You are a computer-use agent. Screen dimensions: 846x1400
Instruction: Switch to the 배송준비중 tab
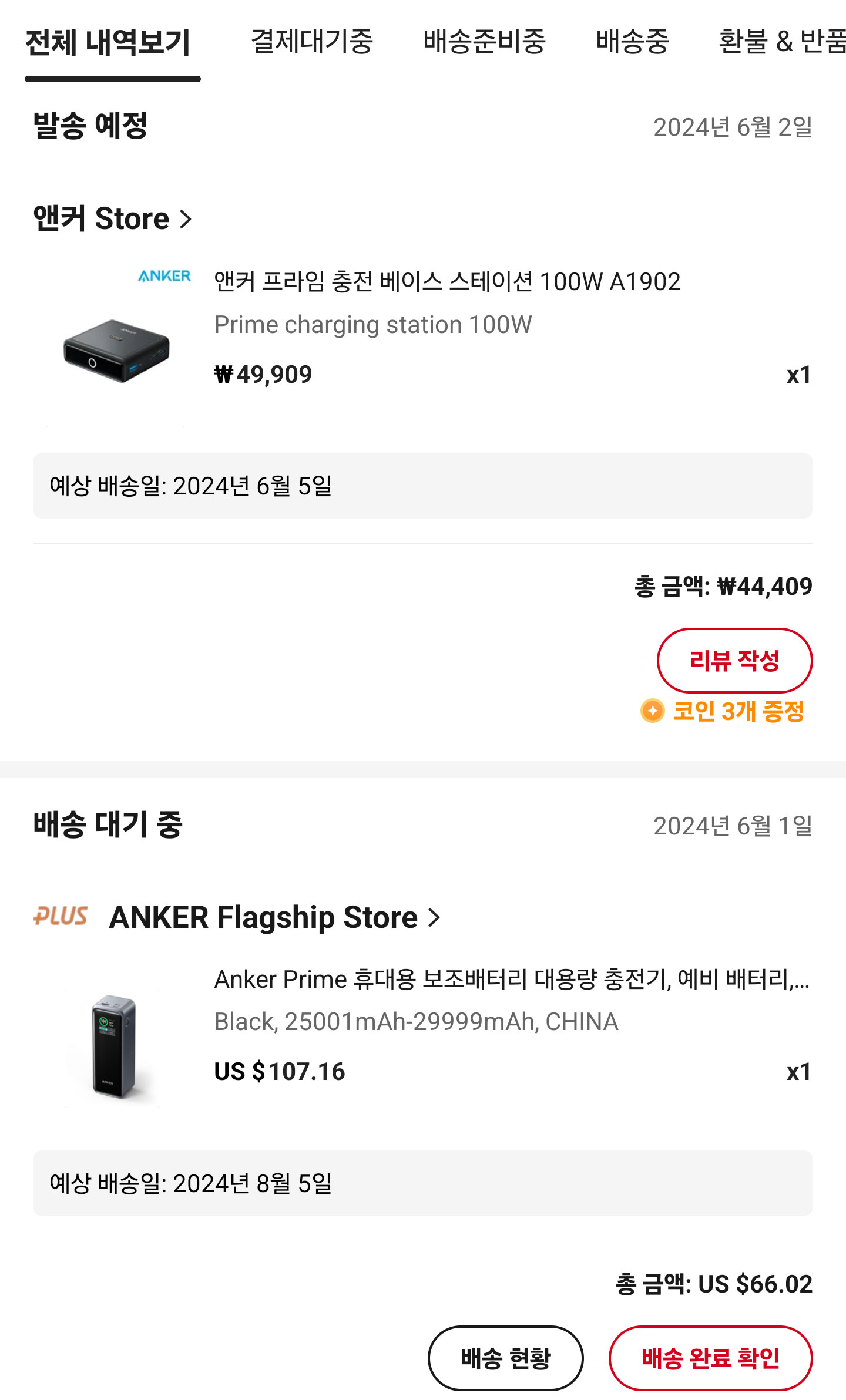coord(485,42)
